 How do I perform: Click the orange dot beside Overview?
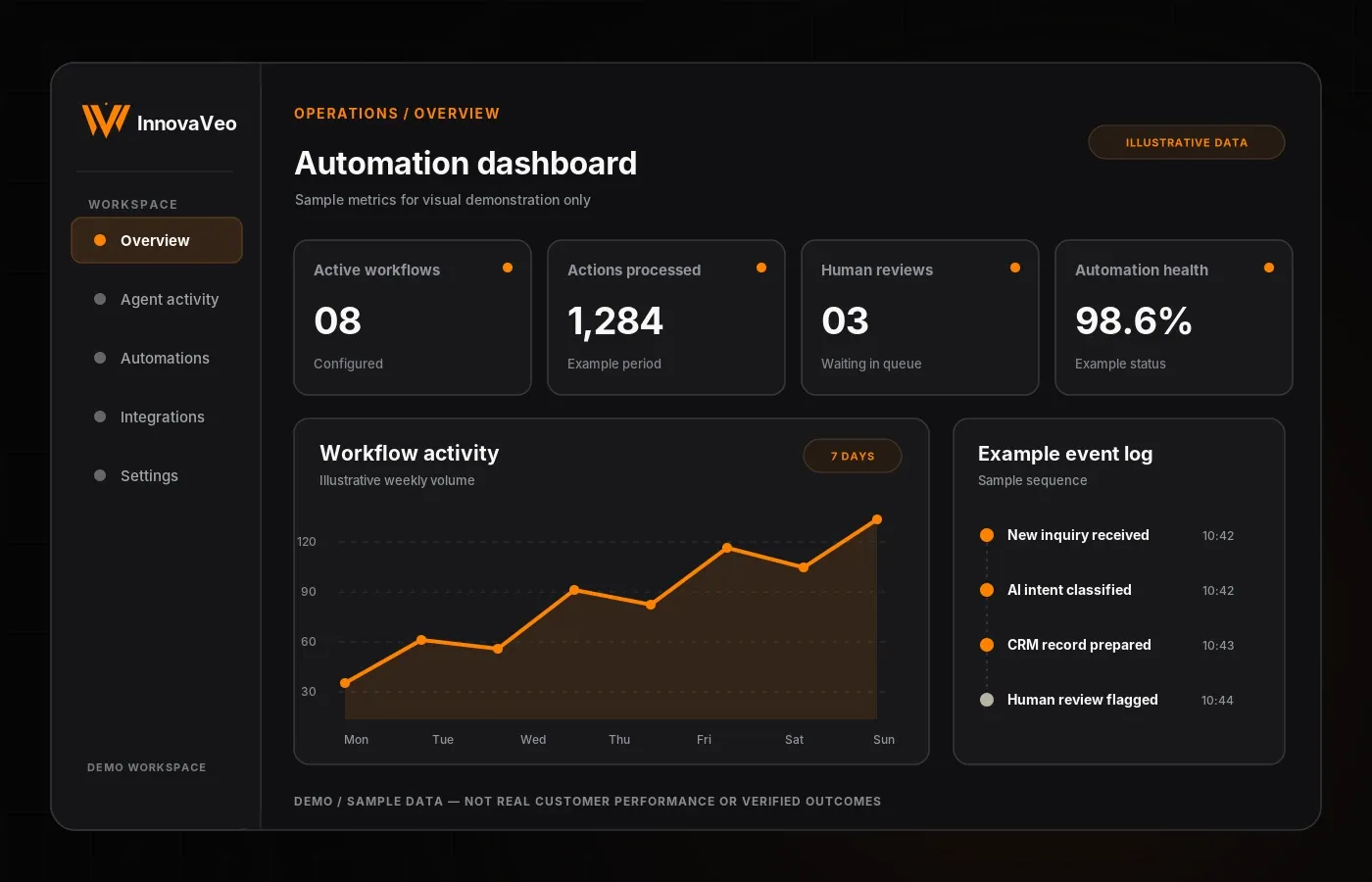click(x=100, y=240)
